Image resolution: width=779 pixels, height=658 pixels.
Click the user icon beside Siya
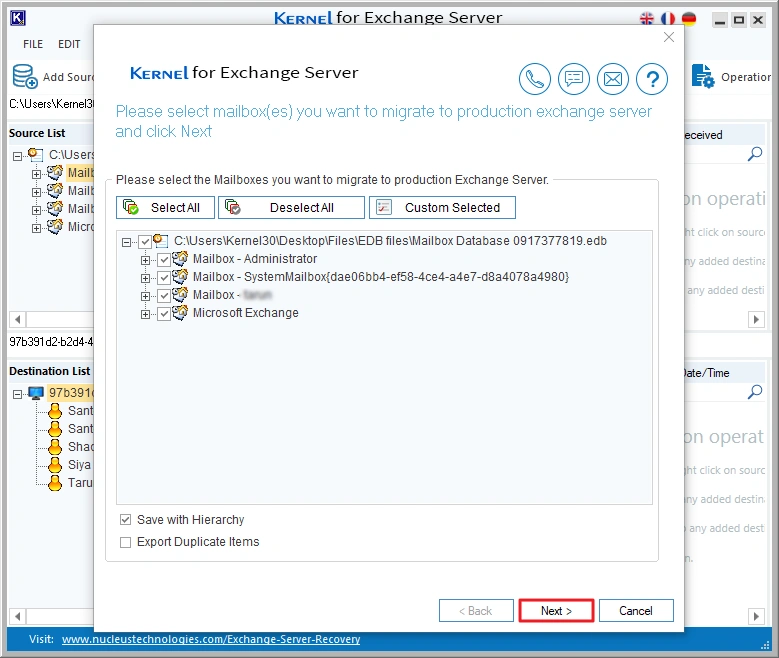[55, 465]
